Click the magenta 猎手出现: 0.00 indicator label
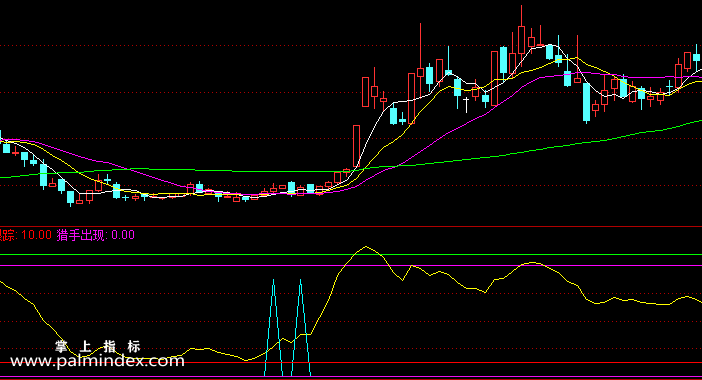The height and width of the screenshot is (380, 702). click(95, 235)
